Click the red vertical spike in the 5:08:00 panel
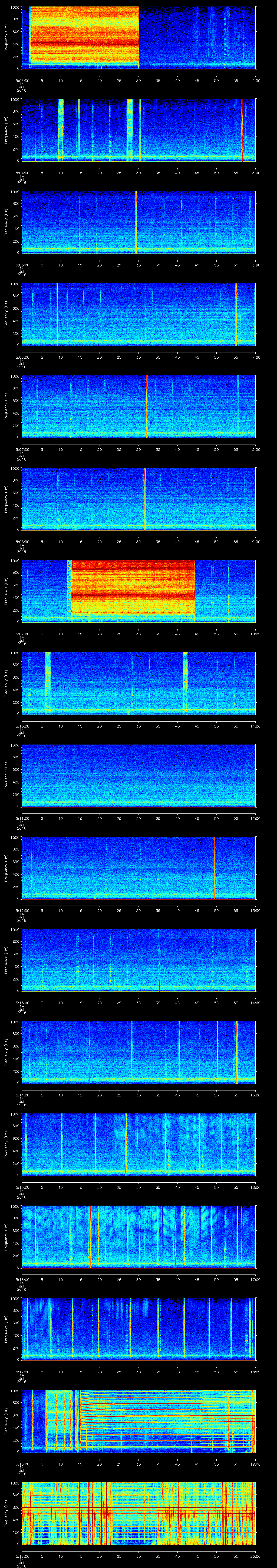Viewport: 277px width, 1568px height. tap(145, 499)
